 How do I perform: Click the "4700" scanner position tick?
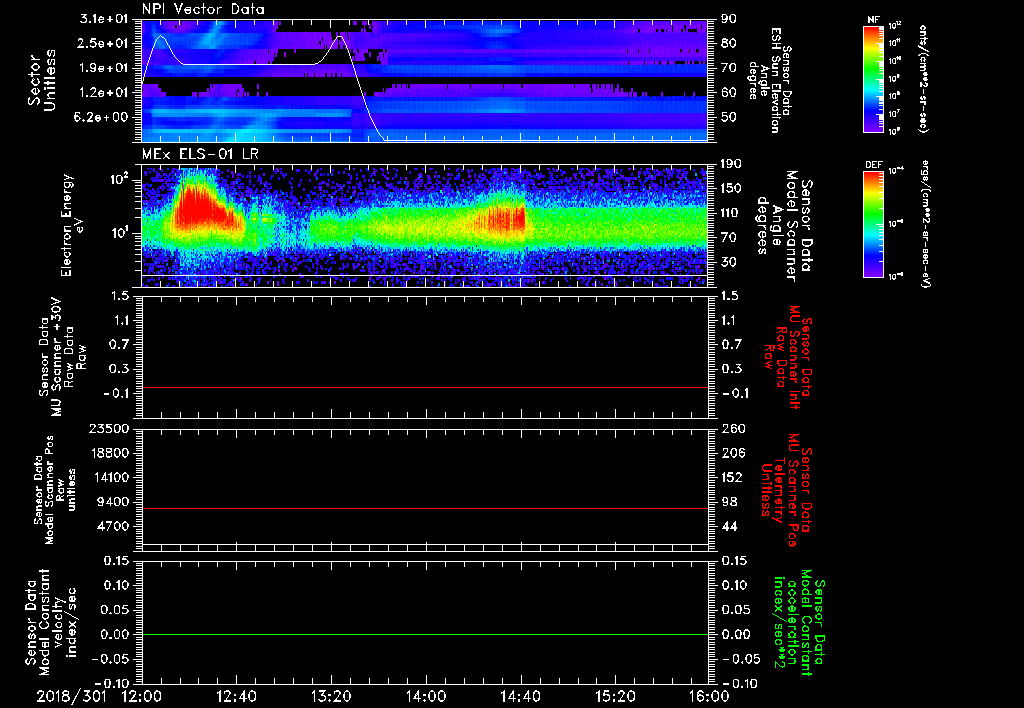tap(112, 526)
